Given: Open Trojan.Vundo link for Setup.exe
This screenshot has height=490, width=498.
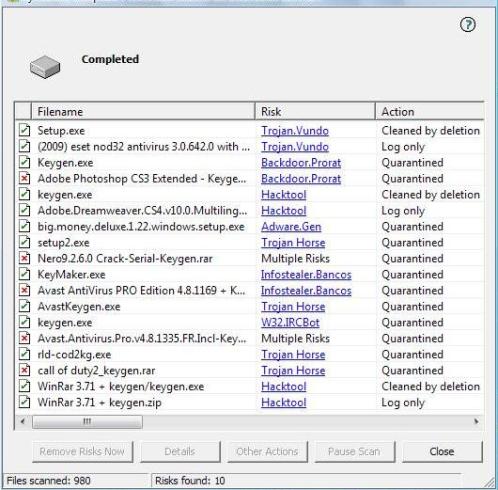Looking at the screenshot, I should point(295,131).
